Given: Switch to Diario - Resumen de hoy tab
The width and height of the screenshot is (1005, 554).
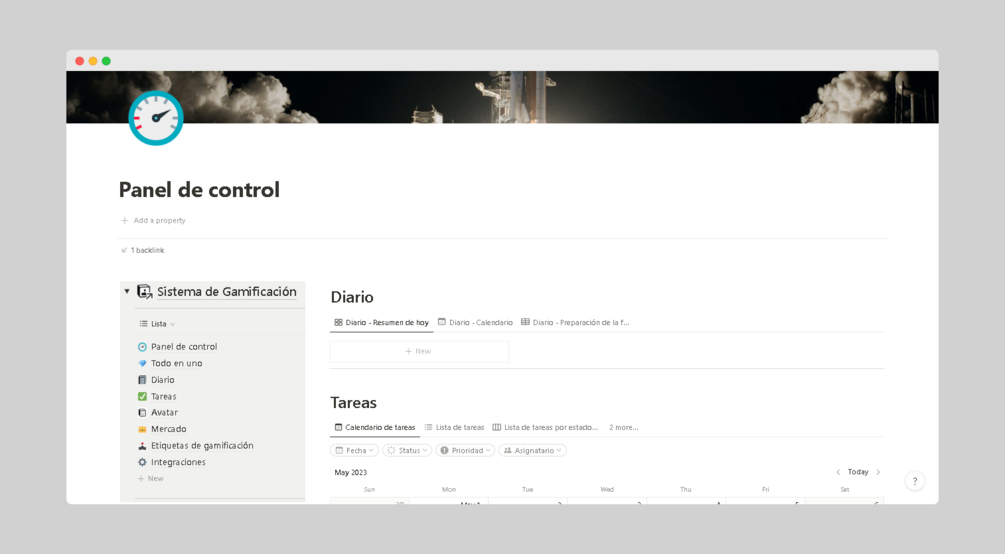Looking at the screenshot, I should [382, 323].
